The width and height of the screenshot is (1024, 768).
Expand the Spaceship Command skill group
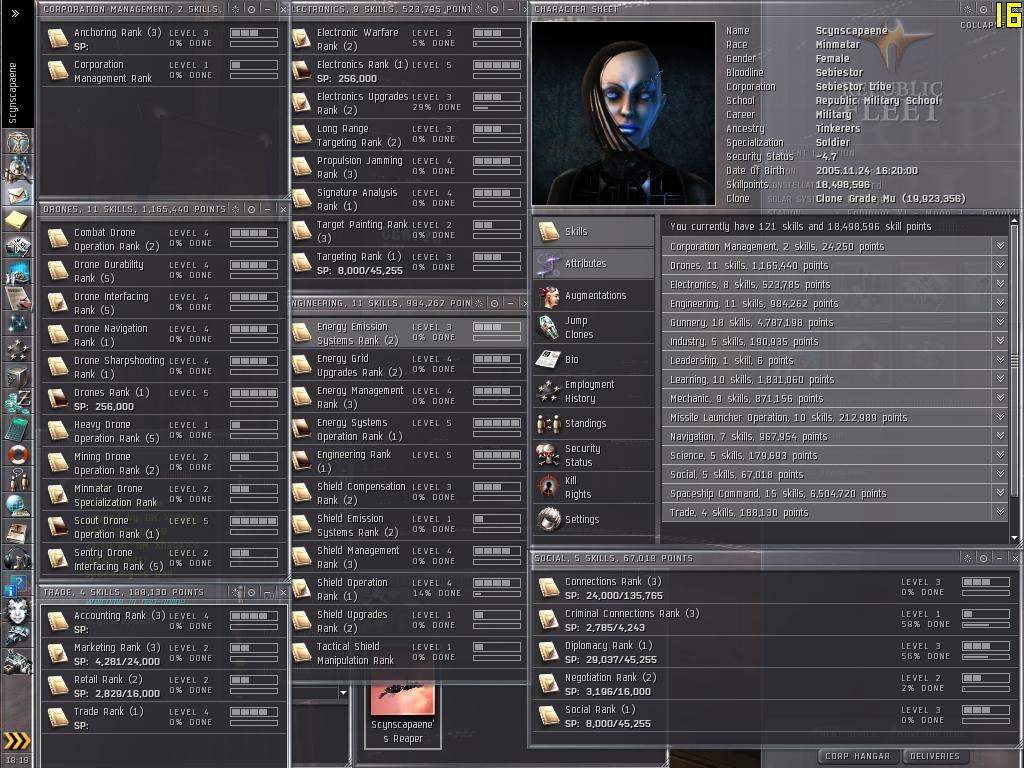1000,493
